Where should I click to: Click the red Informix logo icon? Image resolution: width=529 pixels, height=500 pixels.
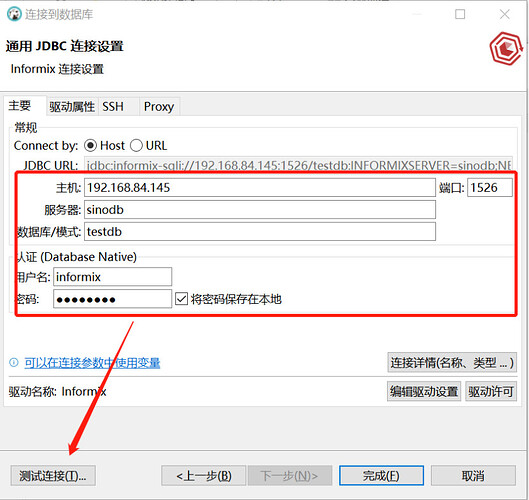pos(506,49)
